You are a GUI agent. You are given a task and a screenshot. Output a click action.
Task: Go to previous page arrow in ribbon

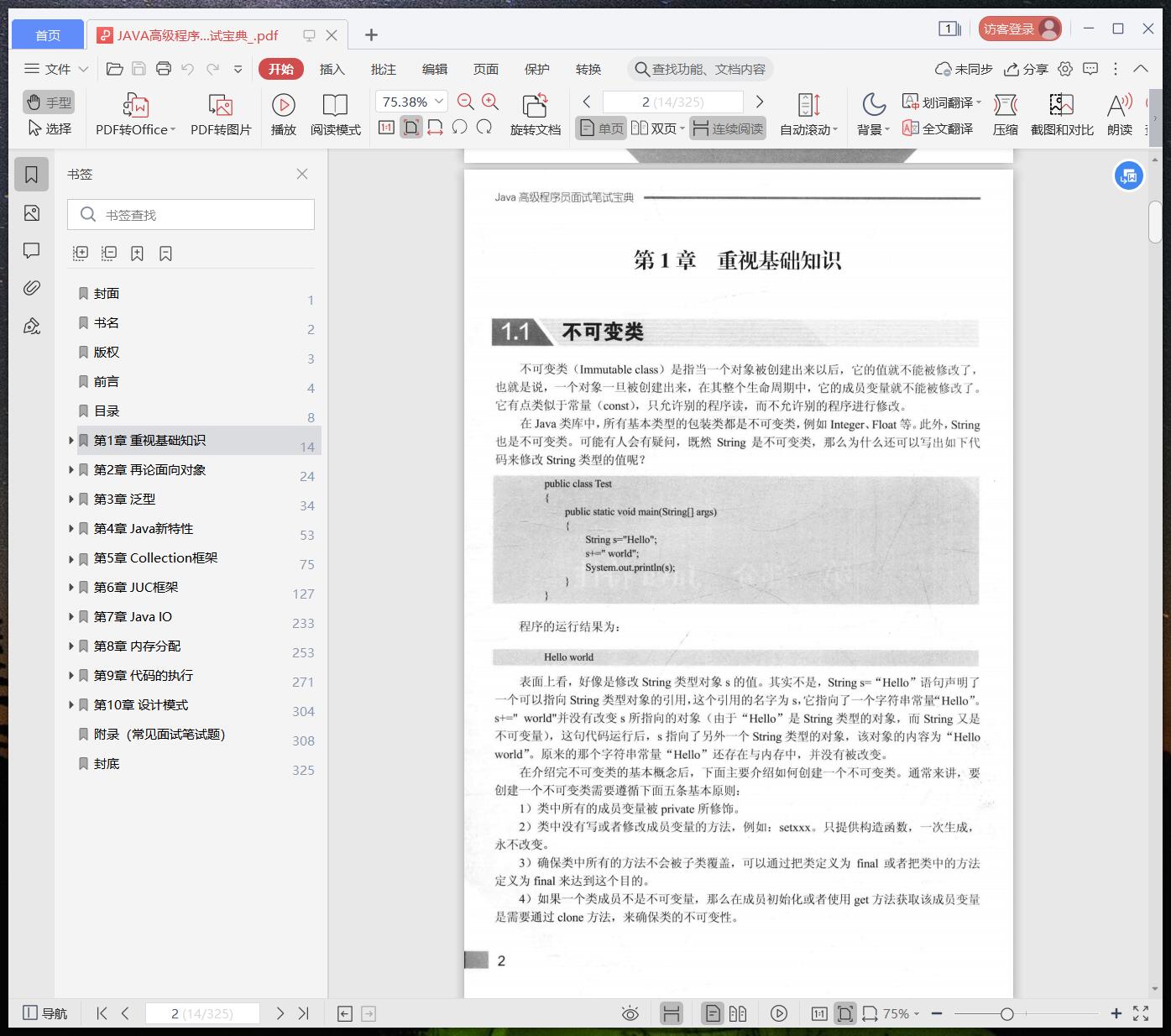587,102
